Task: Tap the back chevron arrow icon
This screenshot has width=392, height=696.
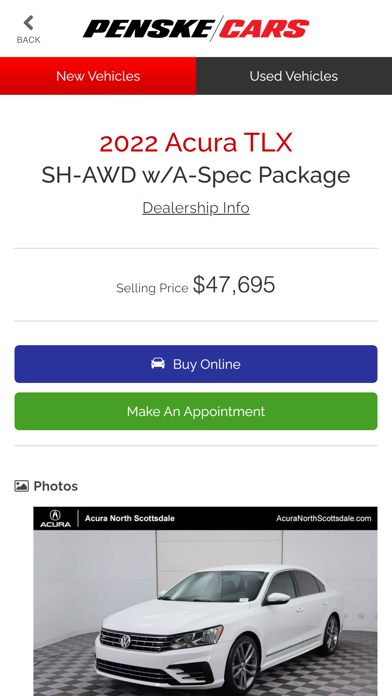Action: coord(29,23)
